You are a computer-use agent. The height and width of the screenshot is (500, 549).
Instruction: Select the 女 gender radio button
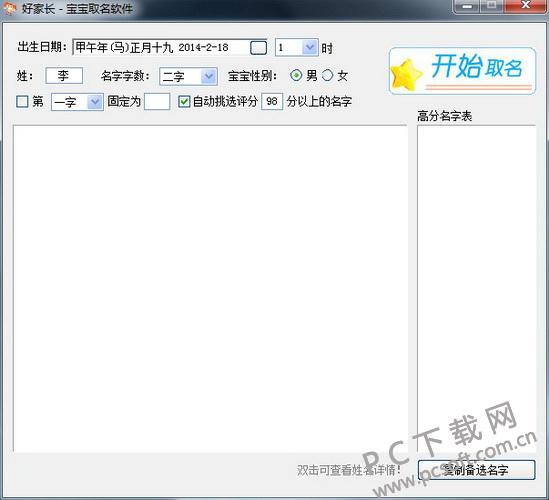pyautogui.click(x=327, y=75)
